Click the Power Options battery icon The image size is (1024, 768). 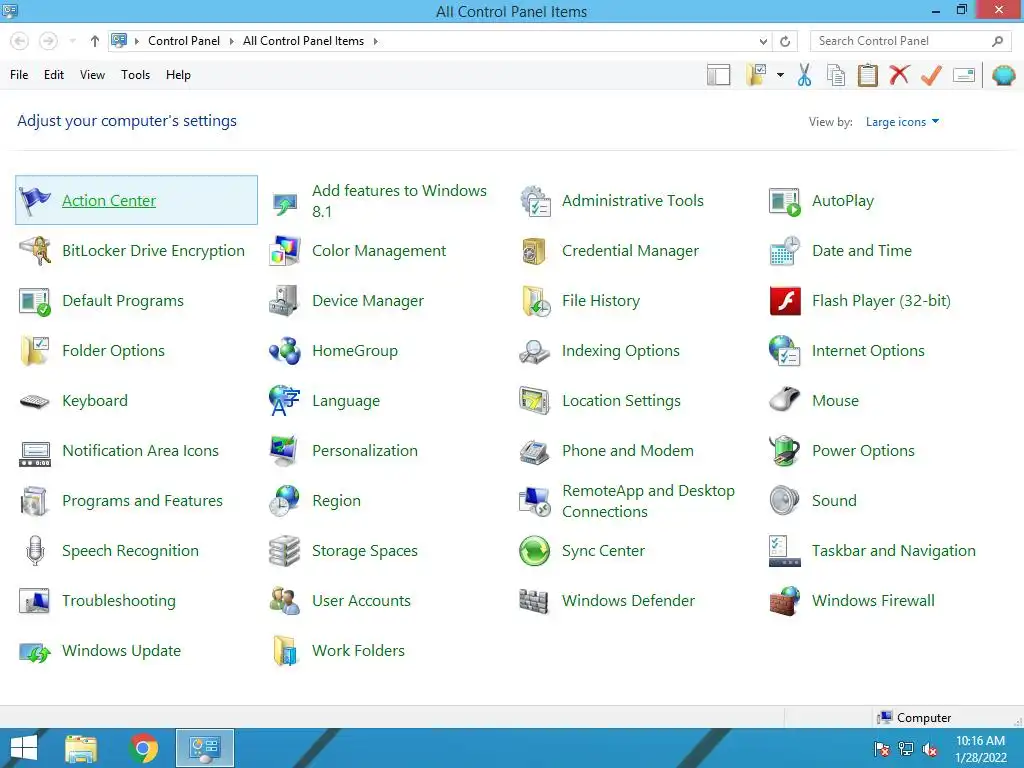784,451
